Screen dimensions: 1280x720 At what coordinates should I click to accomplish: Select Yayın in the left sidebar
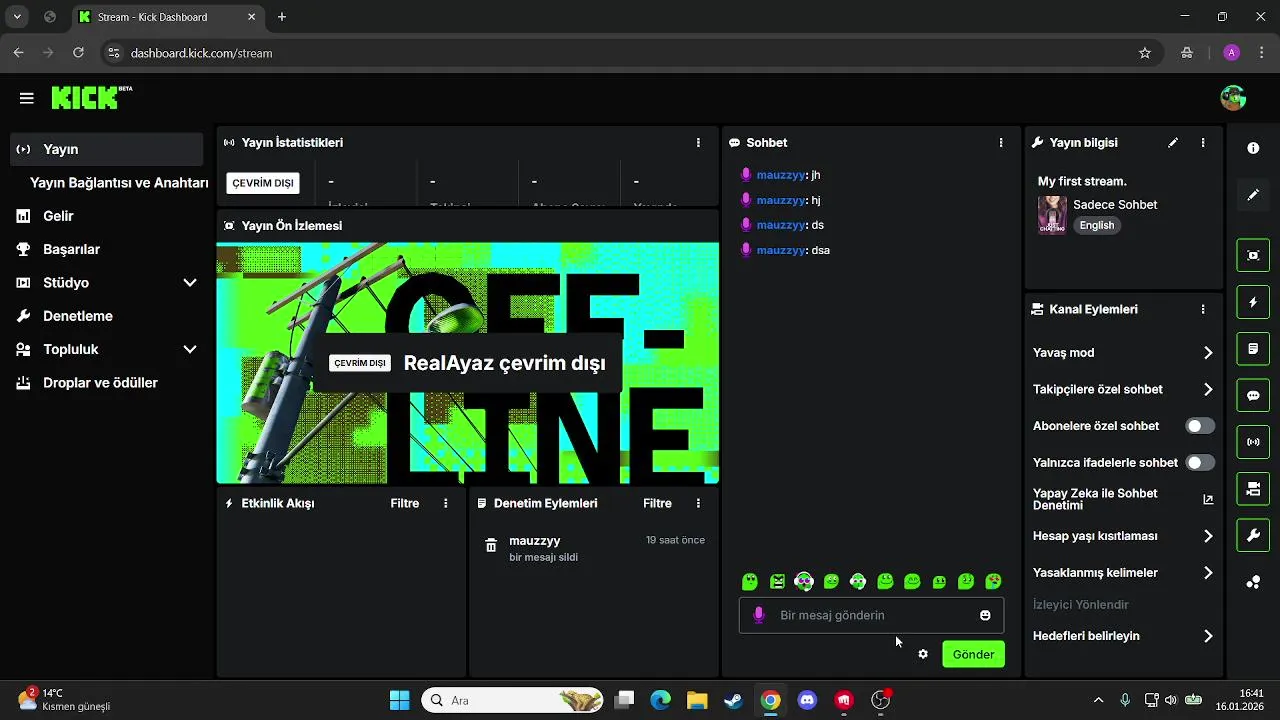[x=107, y=149]
